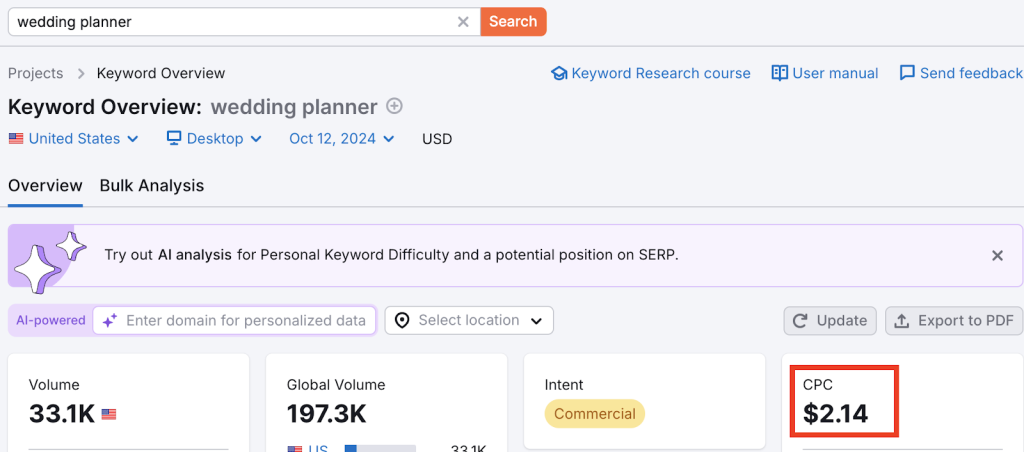
Task: Clear the wedding planner search text
Action: click(x=463, y=22)
